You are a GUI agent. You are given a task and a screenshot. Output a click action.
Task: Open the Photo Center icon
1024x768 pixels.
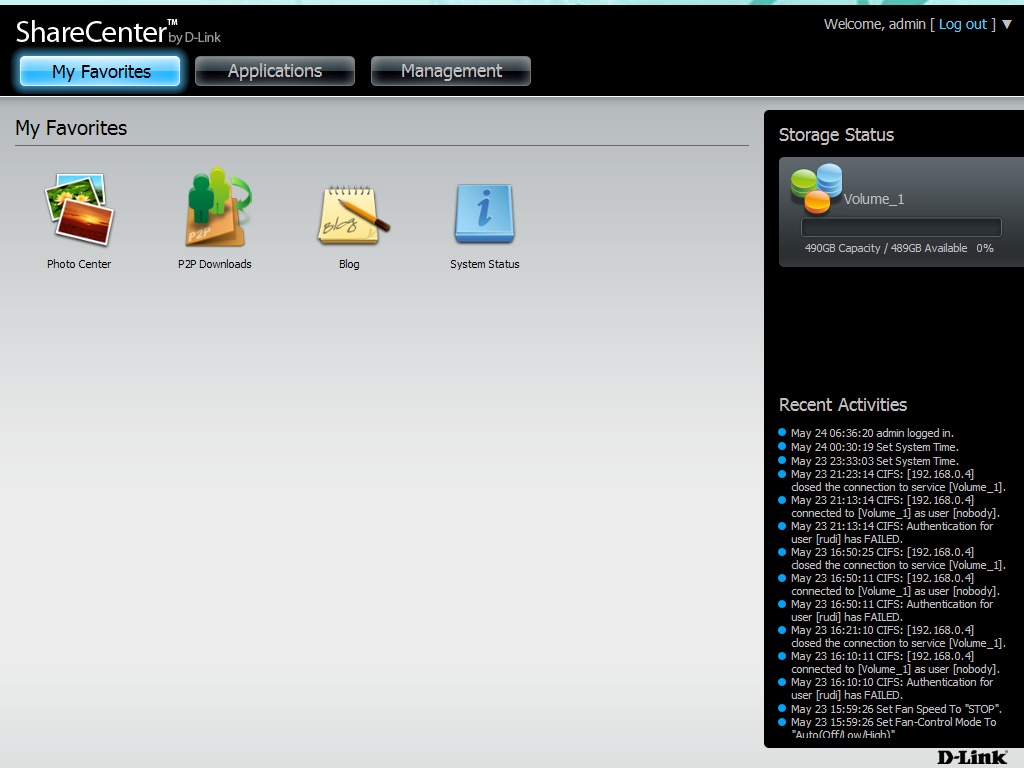tap(79, 209)
